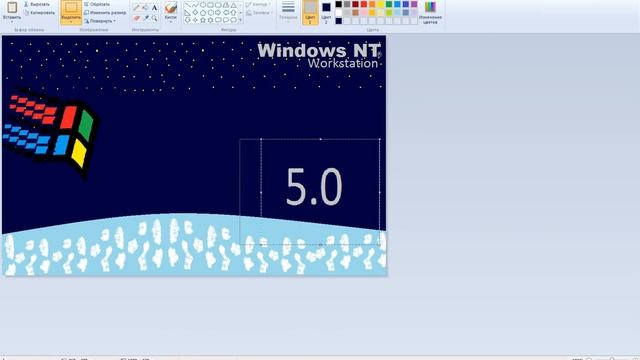Image resolution: width=640 pixels, height=360 pixels.
Task: Choose the Five-point star shape
Action: [x=203, y=20]
